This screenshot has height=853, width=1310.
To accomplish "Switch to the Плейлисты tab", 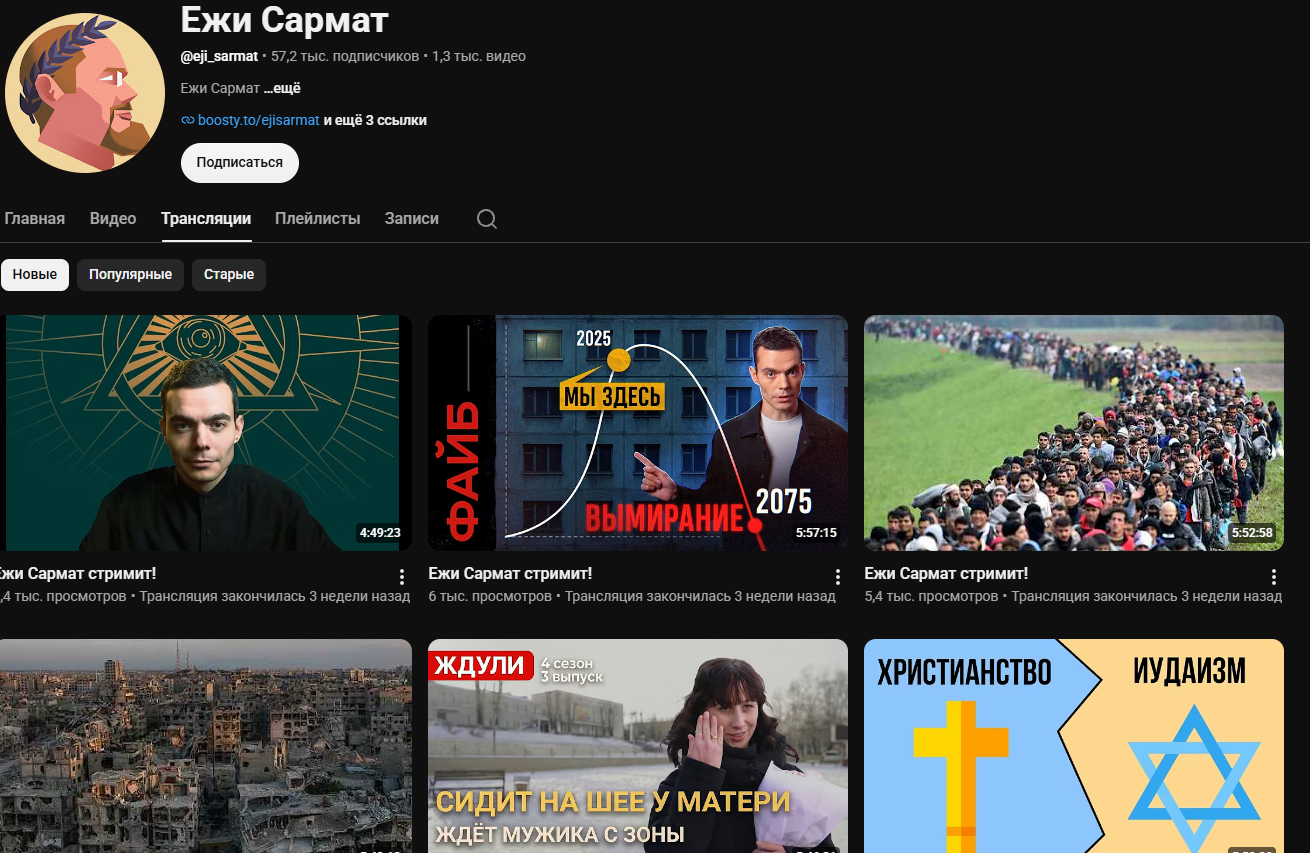I will 318,218.
